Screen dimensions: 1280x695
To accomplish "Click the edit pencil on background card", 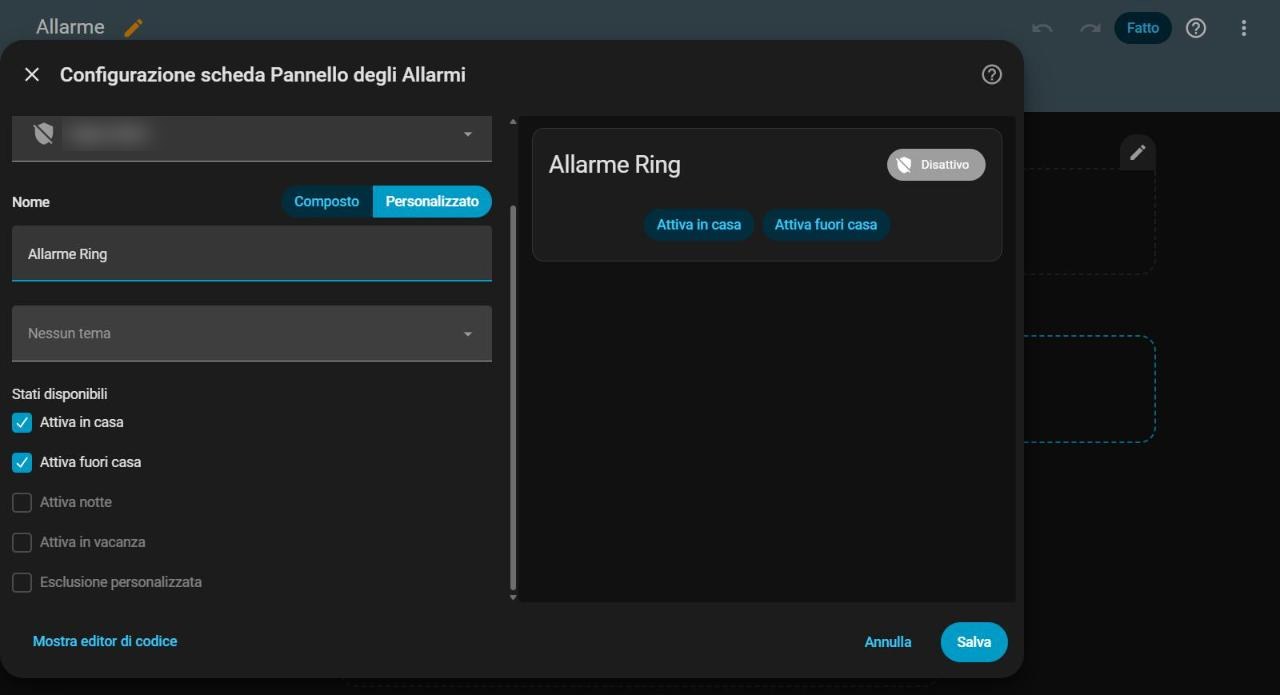I will [x=1138, y=152].
